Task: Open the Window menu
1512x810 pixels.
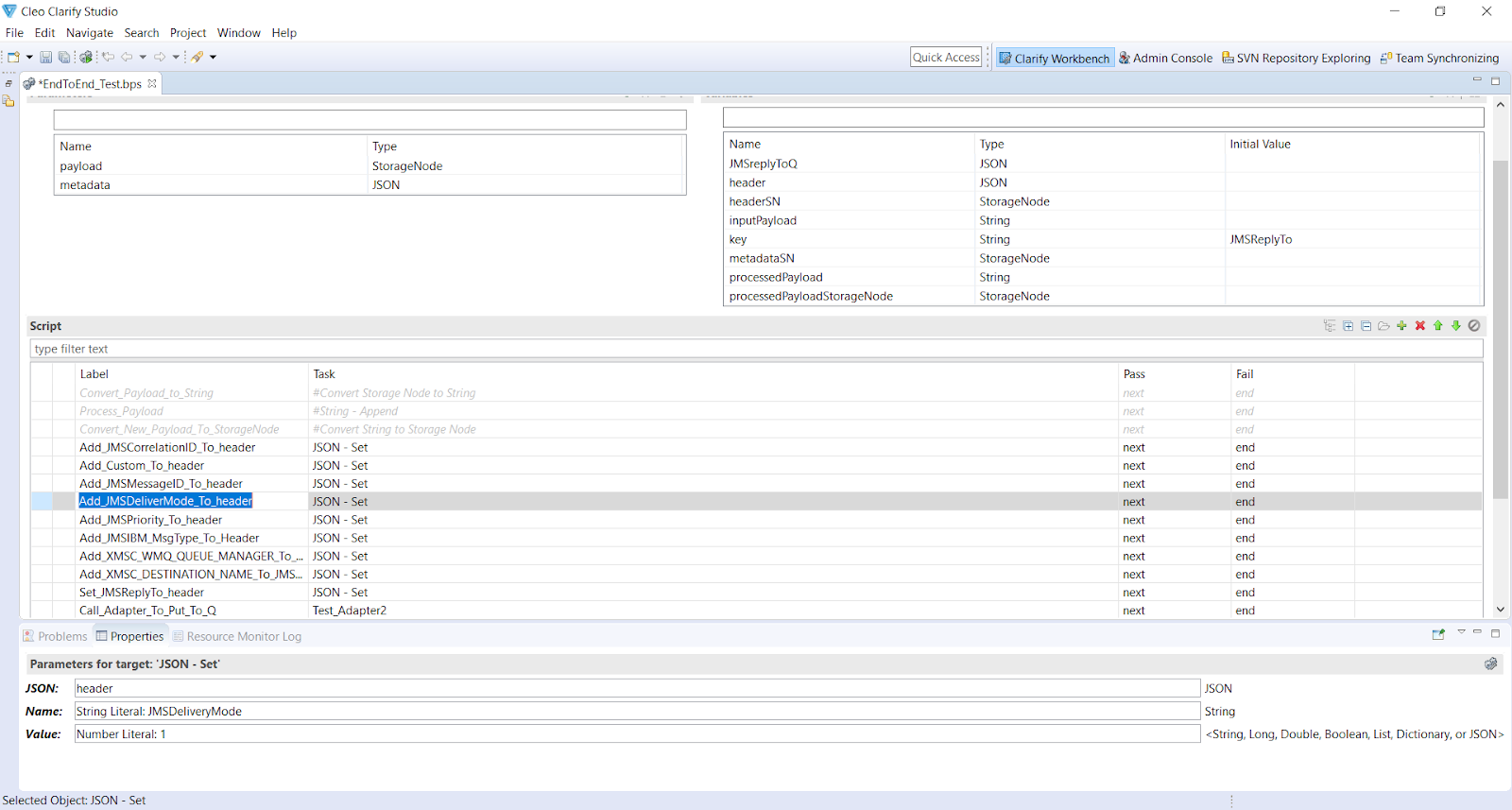Action: point(239,32)
